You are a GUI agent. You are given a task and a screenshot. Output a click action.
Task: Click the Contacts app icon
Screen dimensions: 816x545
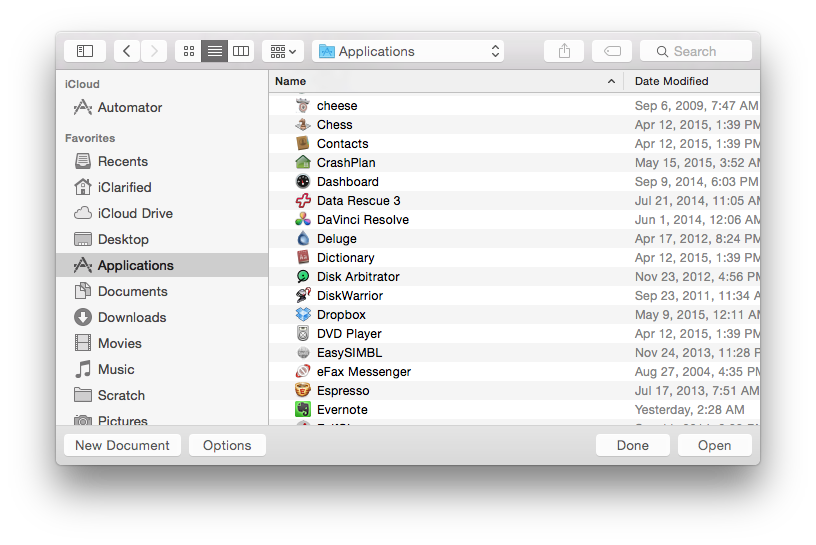[303, 143]
